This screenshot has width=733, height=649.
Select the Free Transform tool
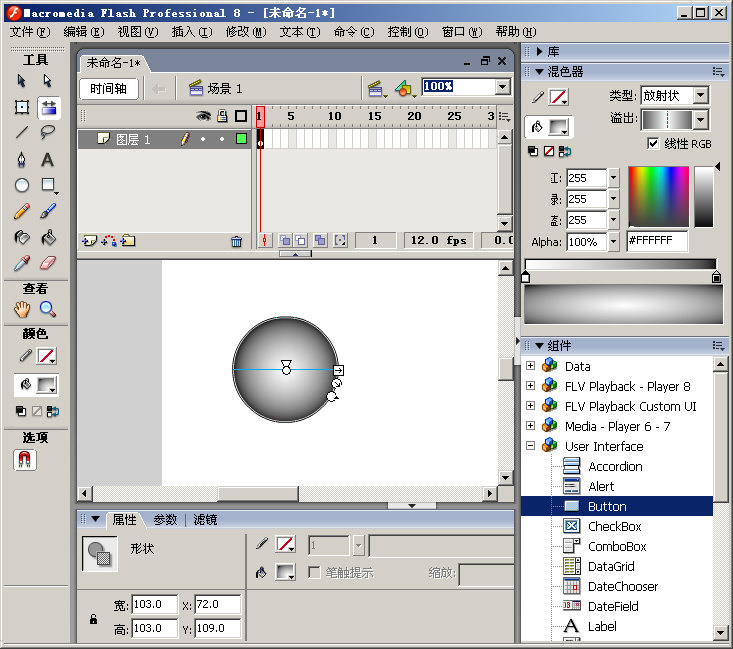22,107
